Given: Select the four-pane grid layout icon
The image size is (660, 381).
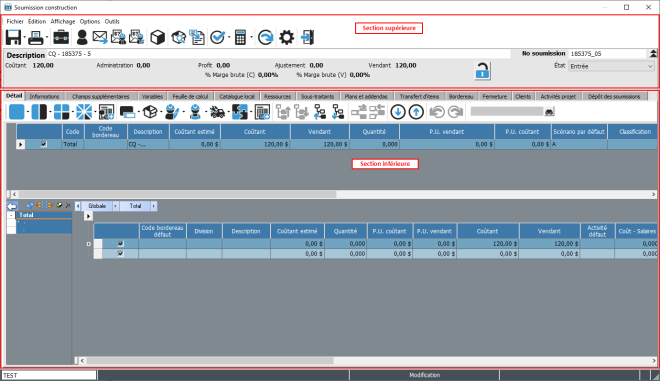Looking at the screenshot, I should [x=61, y=112].
